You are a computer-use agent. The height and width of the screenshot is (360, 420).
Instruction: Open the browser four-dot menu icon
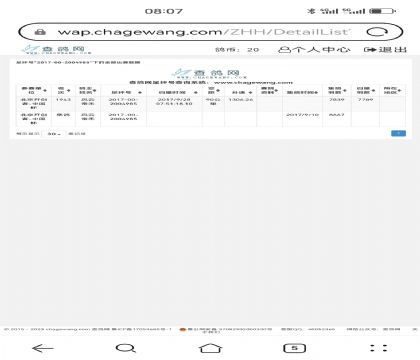[x=379, y=348]
